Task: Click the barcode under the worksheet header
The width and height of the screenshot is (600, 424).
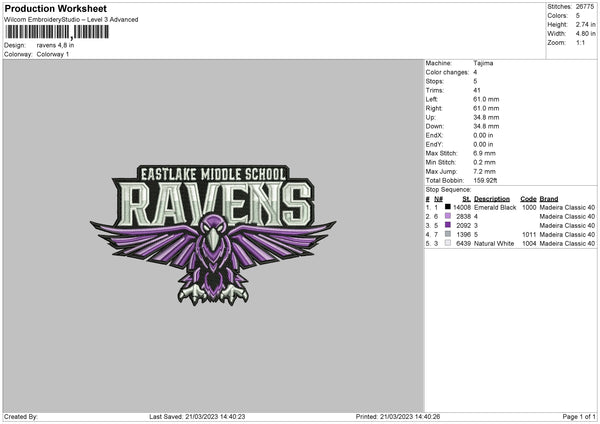Action: point(57,32)
